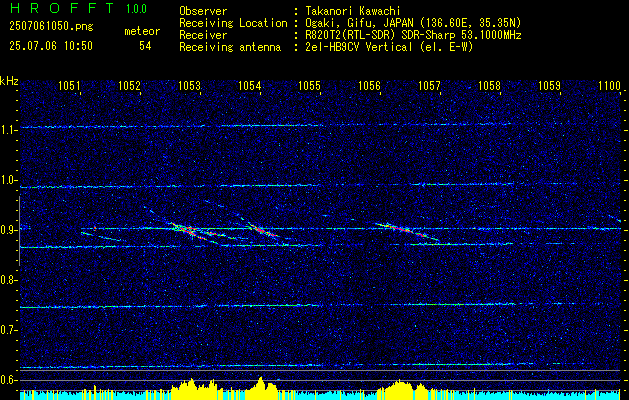
Task: Click time axis label 1100
Action: click(610, 85)
